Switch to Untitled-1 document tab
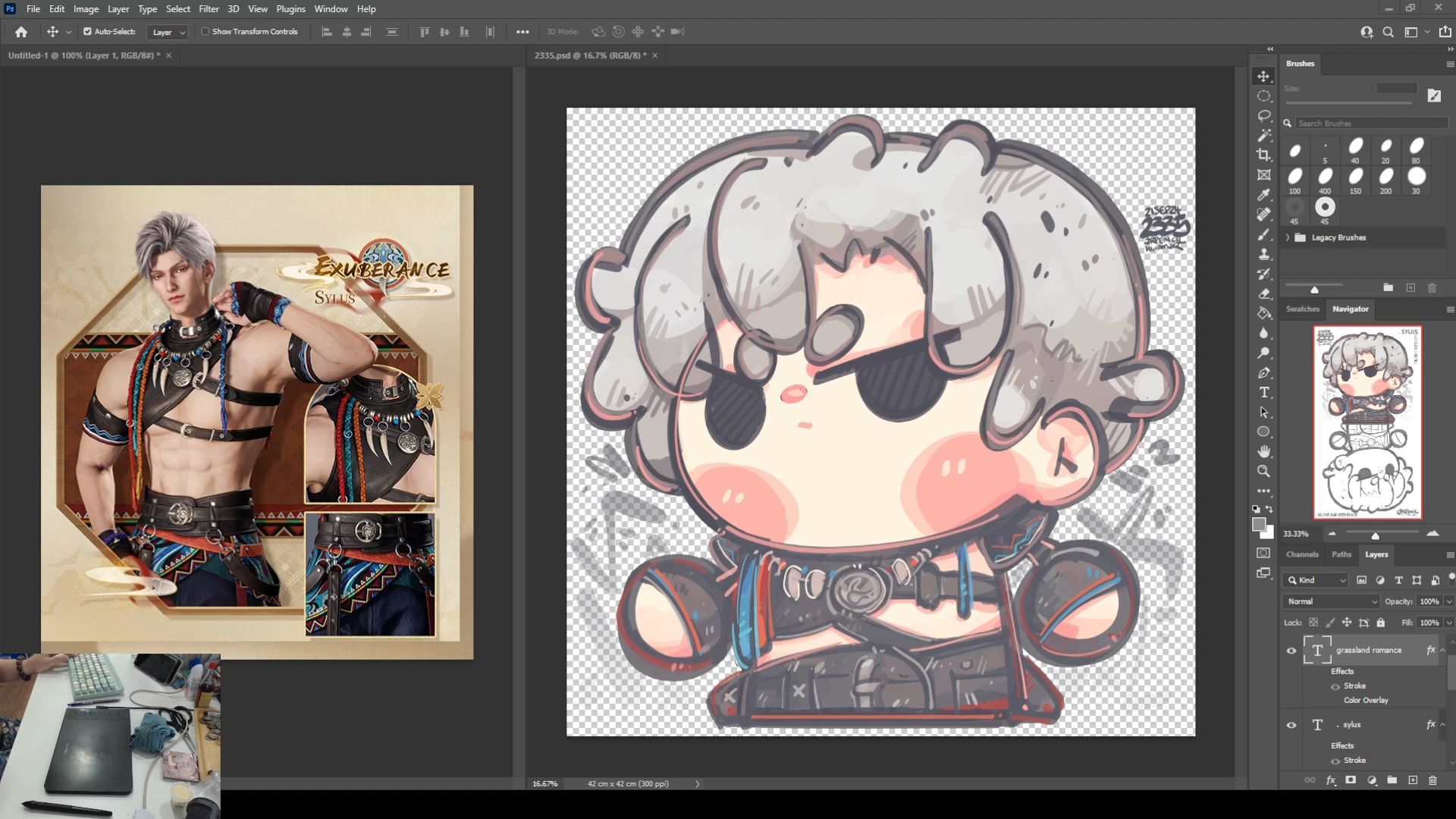Viewport: 1456px width, 819px height. click(83, 55)
